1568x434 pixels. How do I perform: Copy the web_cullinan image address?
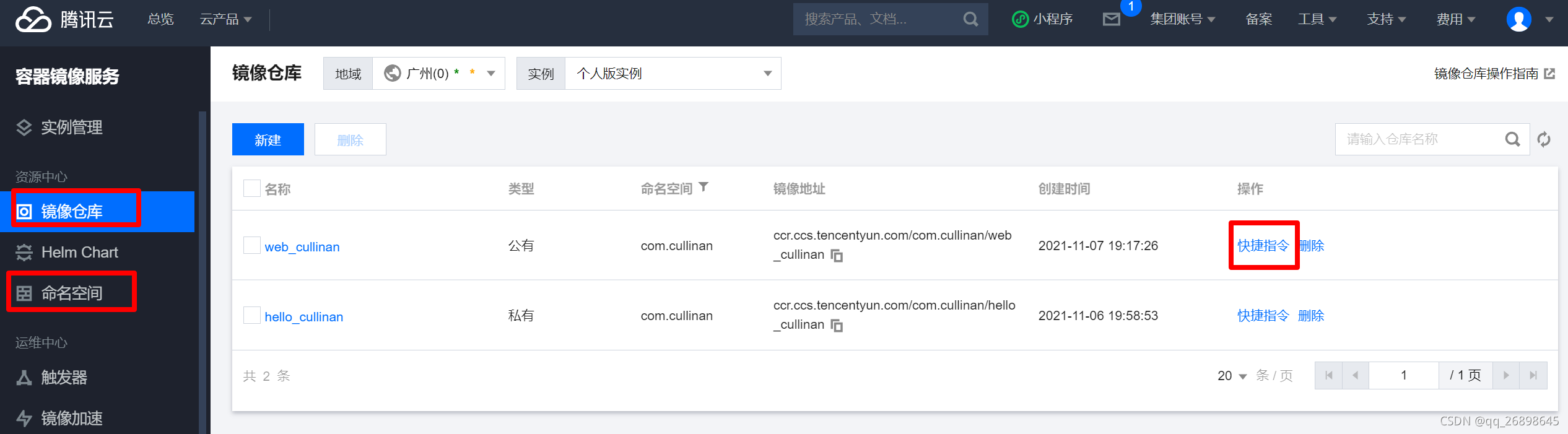(x=837, y=255)
